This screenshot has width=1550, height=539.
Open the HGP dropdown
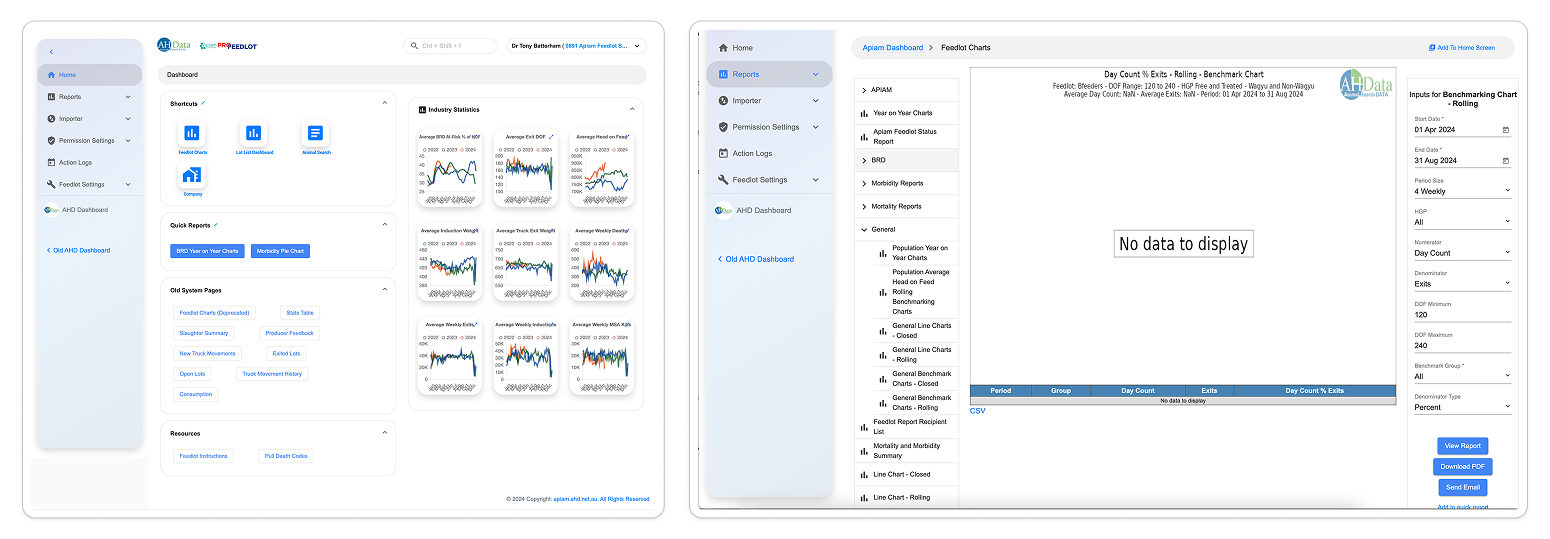click(x=1462, y=222)
